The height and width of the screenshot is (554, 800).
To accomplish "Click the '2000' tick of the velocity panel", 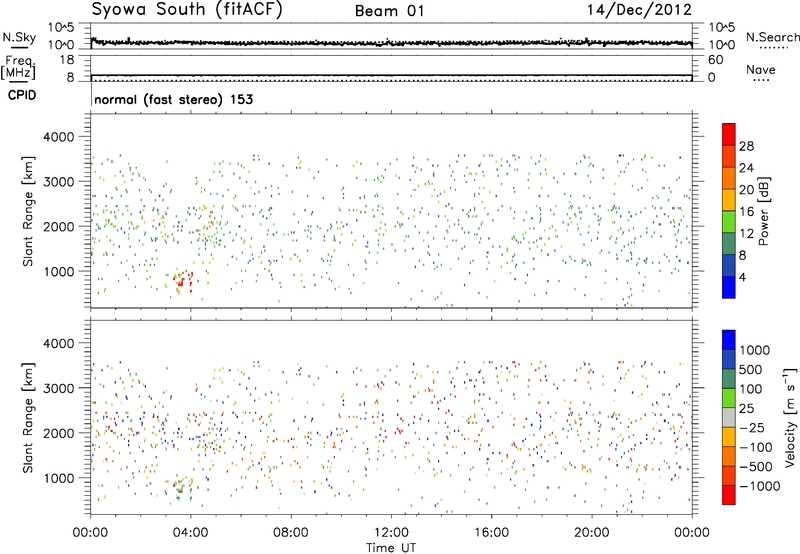I will click(x=59, y=433).
